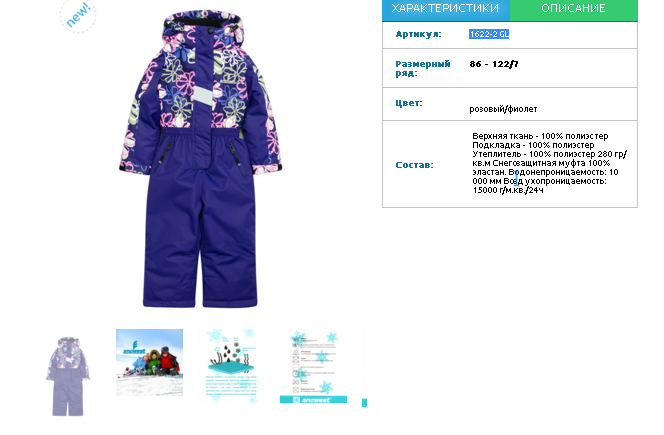Click the size range value 86 - 122/7
664x435 pixels.
pos(494,64)
